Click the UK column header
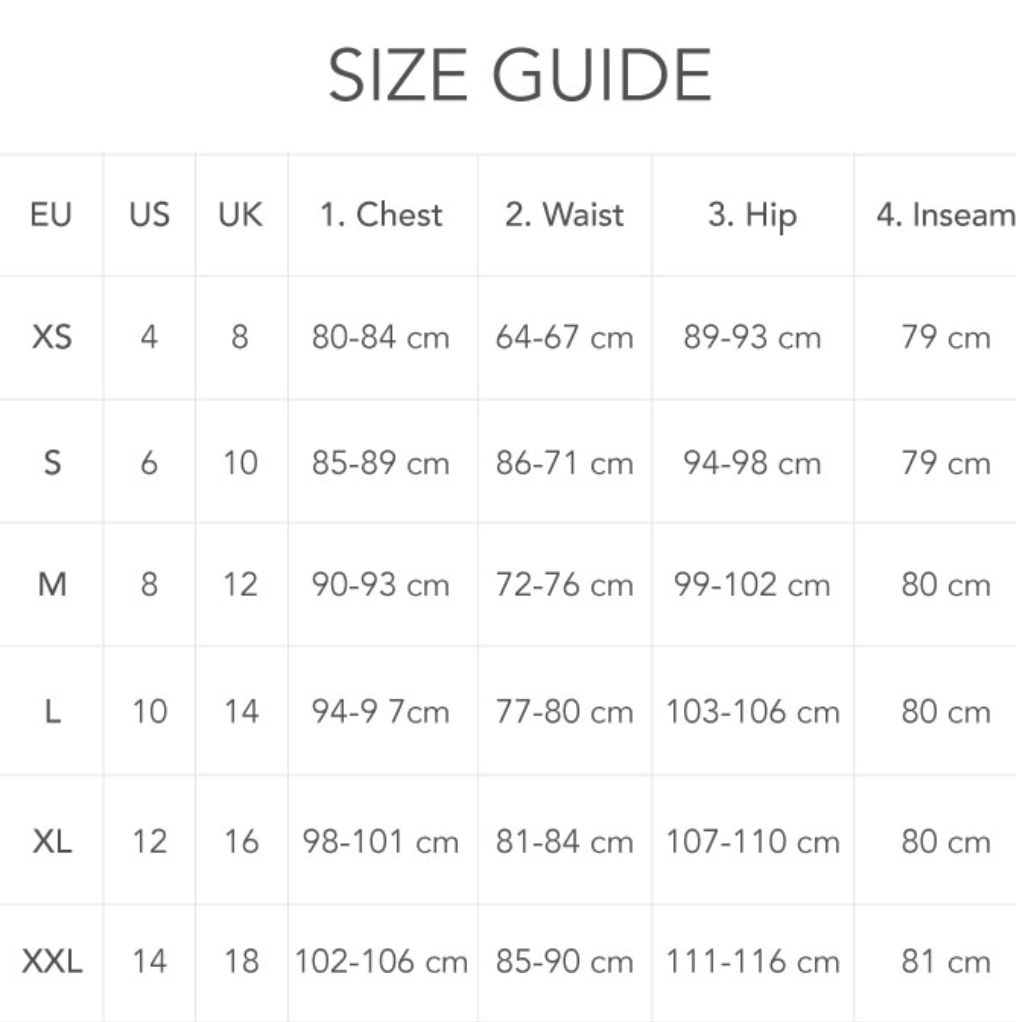Image resolution: width=1016 pixels, height=1022 pixels. 240,214
